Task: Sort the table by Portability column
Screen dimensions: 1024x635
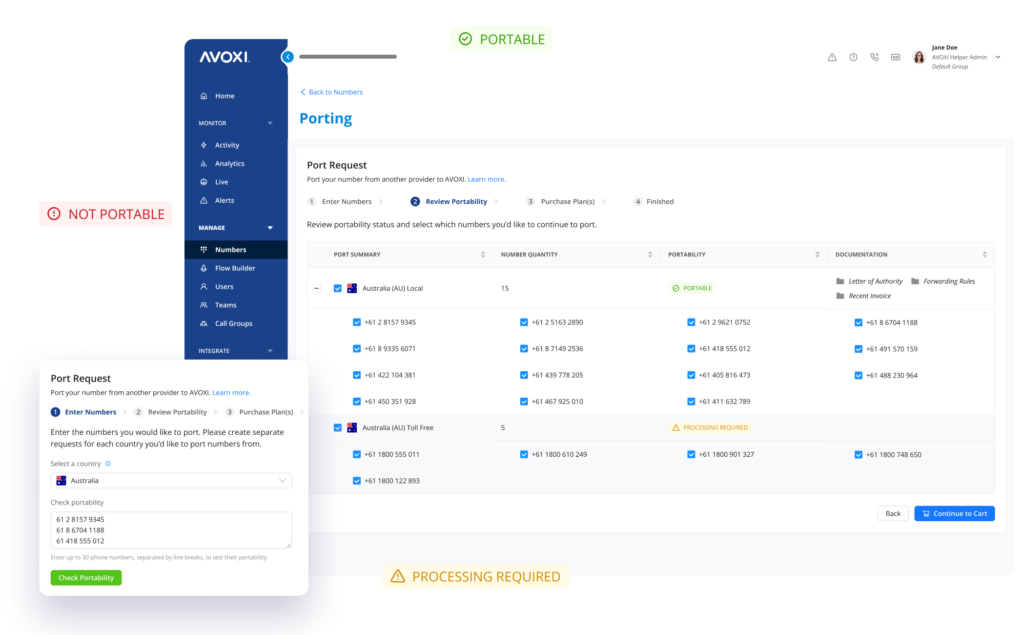Action: pos(688,254)
